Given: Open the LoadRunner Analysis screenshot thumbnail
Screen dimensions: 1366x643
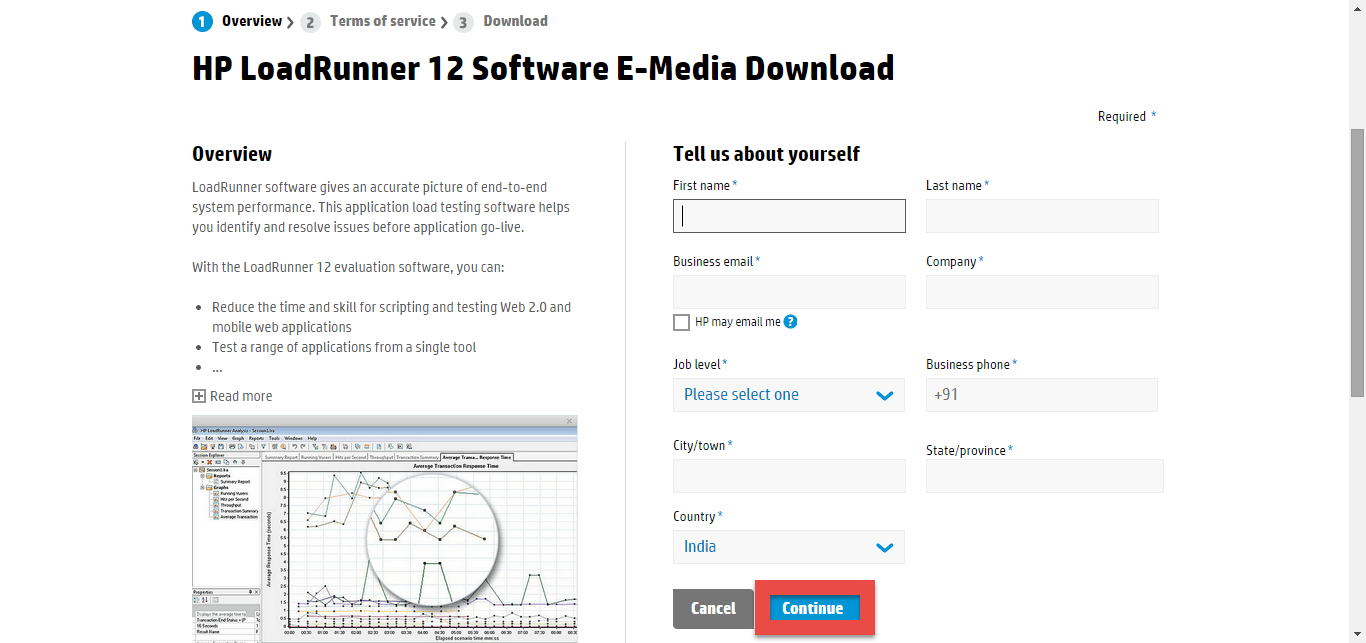Looking at the screenshot, I should pyautogui.click(x=385, y=529).
